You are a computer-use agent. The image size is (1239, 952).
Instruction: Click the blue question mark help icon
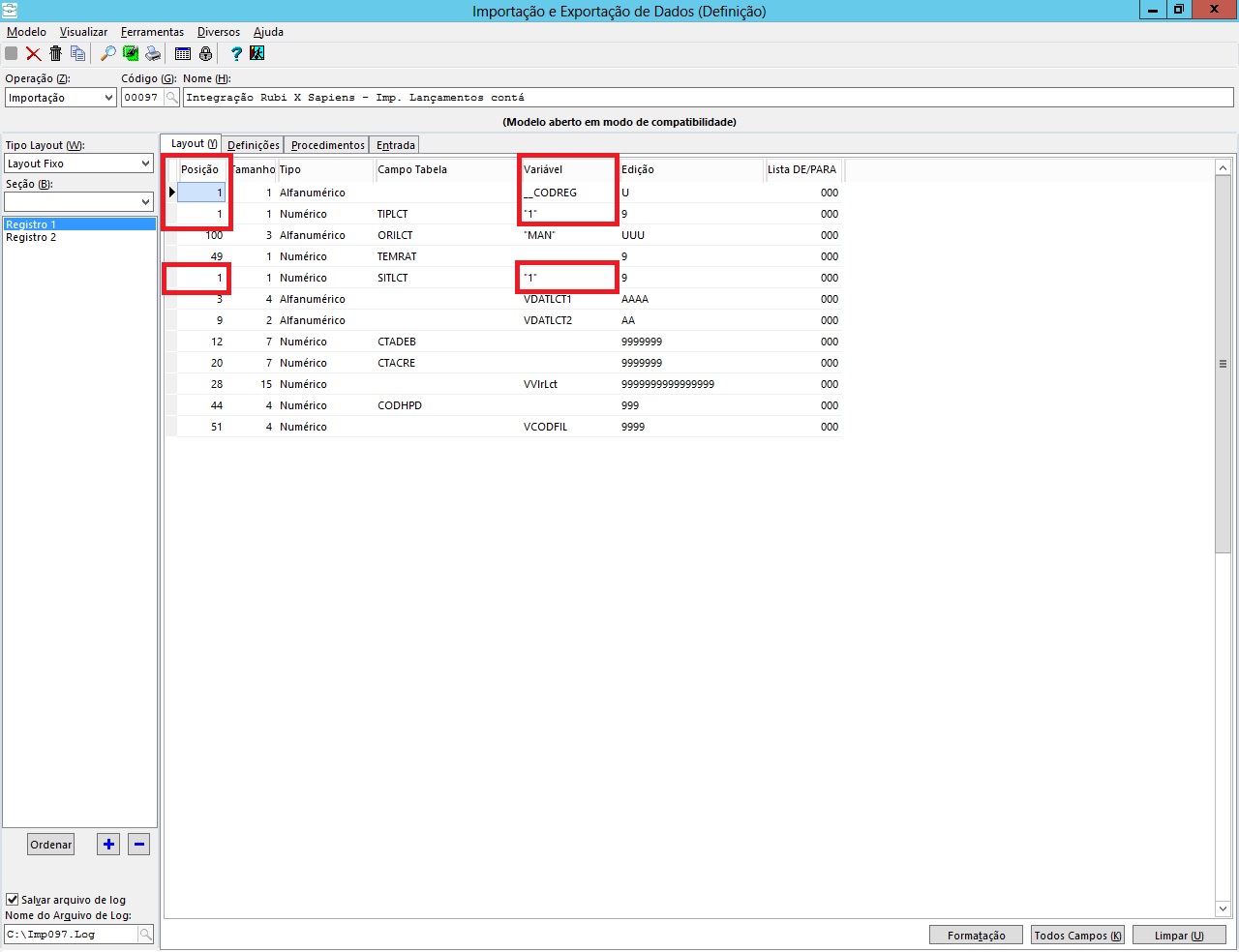tap(235, 54)
